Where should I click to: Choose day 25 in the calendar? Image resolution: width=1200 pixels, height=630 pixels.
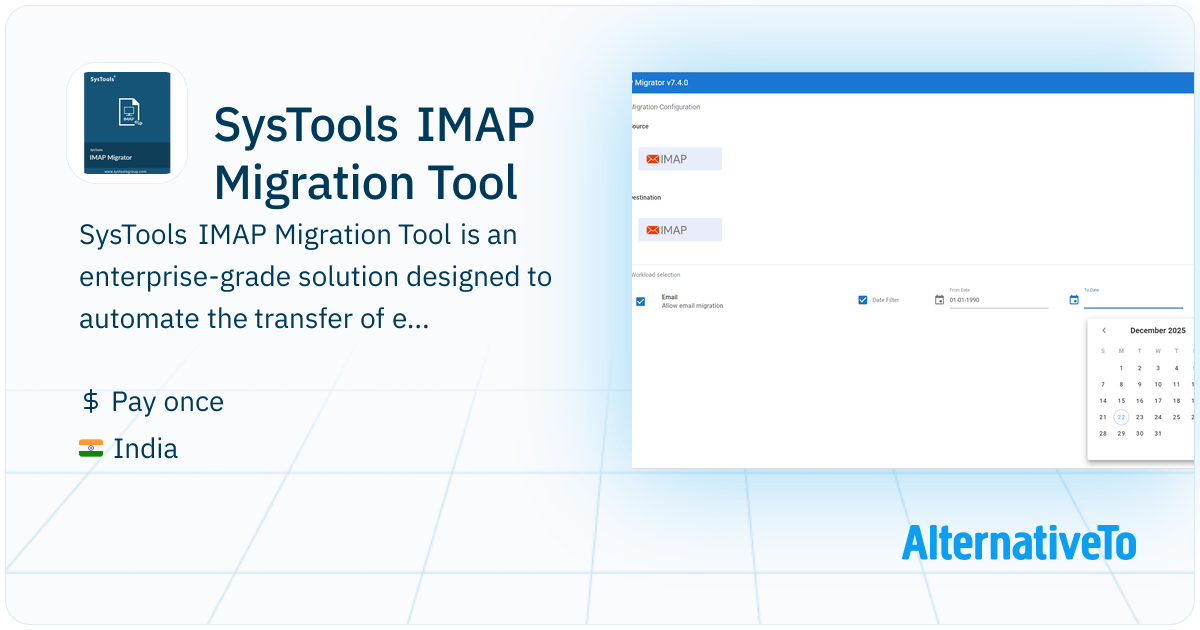(x=1176, y=417)
